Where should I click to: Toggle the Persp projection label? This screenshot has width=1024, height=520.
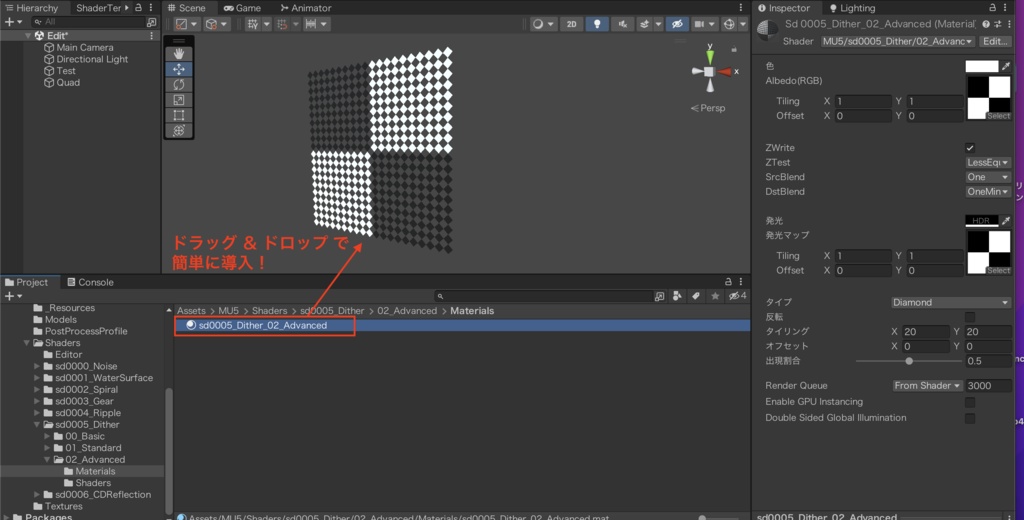pyautogui.click(x=708, y=108)
